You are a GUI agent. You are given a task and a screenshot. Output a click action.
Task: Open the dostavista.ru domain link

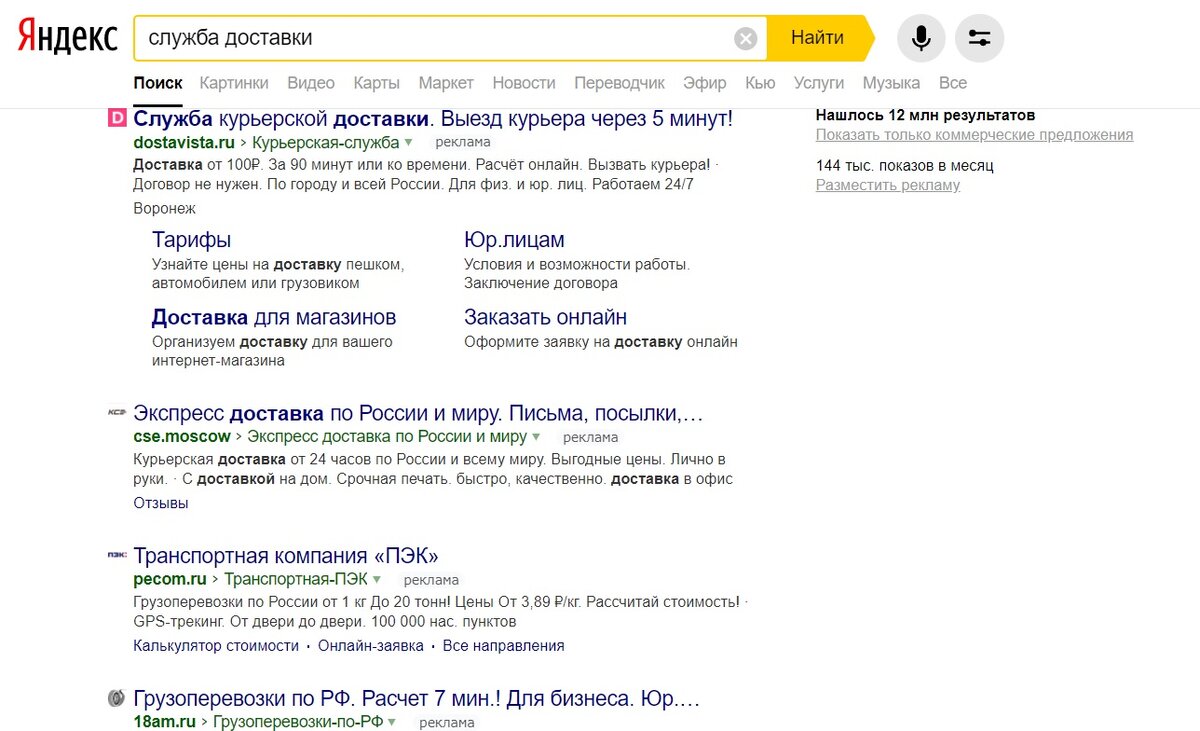pyautogui.click(x=184, y=142)
